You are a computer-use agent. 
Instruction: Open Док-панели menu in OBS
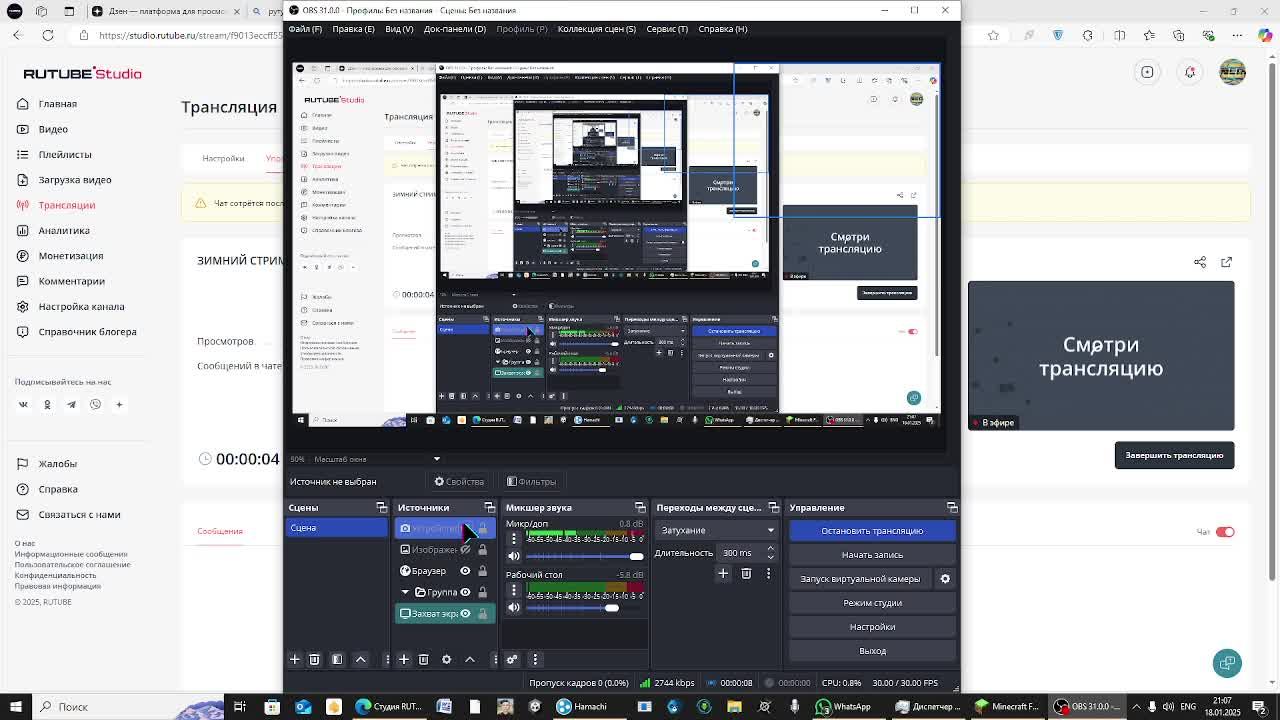[x=454, y=29]
